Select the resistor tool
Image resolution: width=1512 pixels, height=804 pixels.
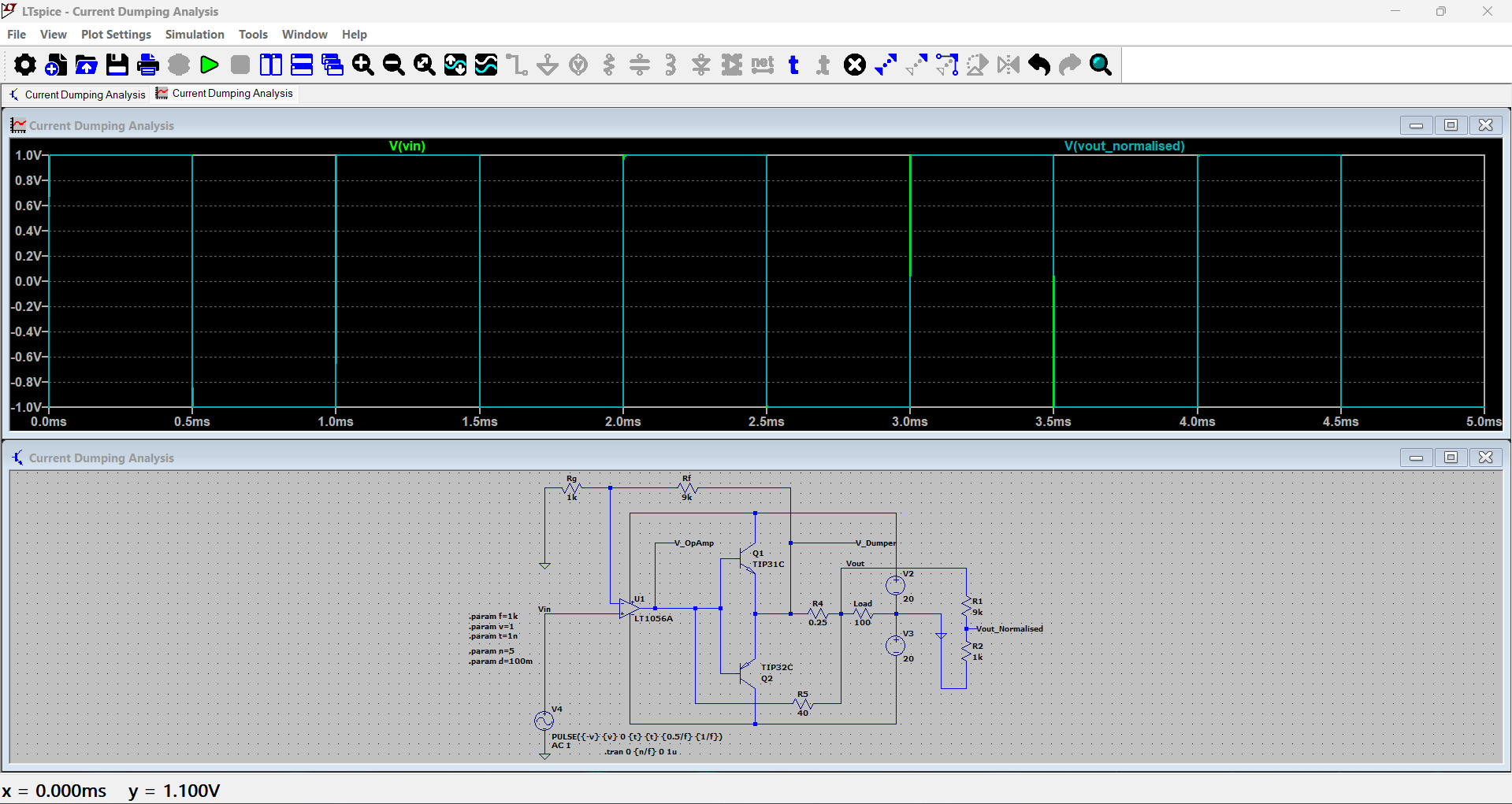(x=609, y=65)
